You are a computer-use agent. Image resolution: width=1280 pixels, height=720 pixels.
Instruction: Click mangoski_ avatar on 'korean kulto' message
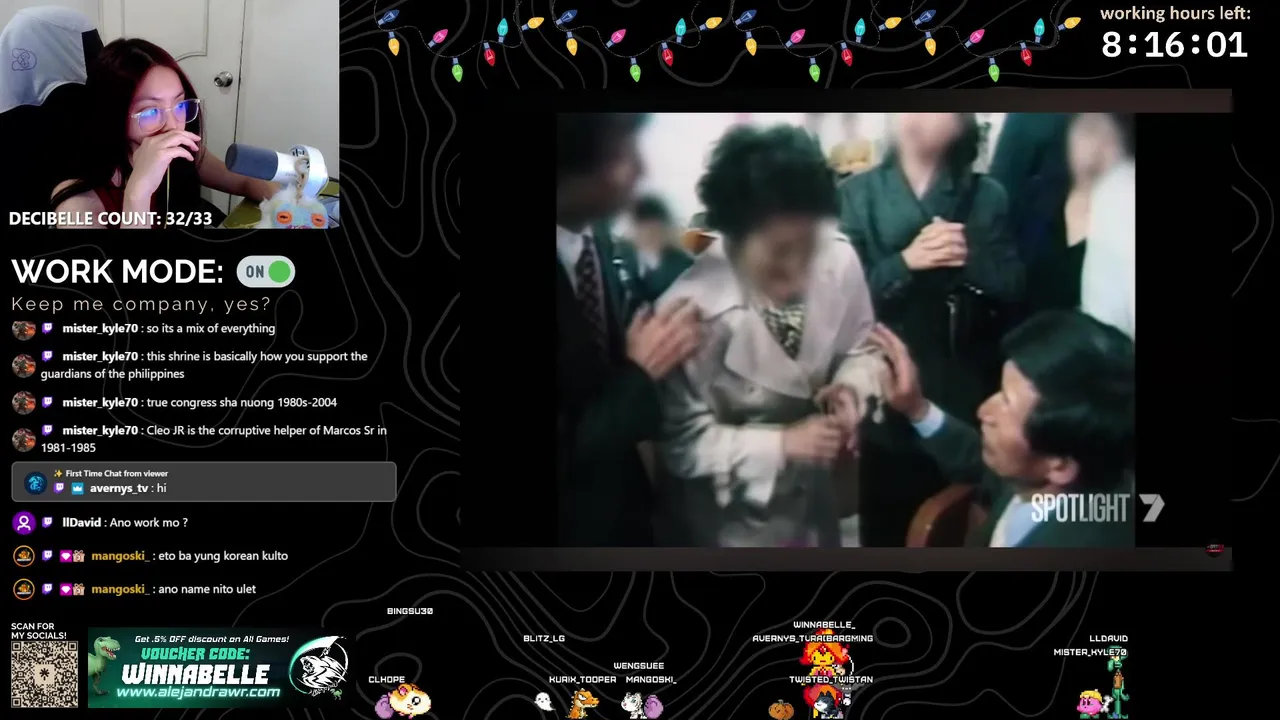(x=24, y=556)
